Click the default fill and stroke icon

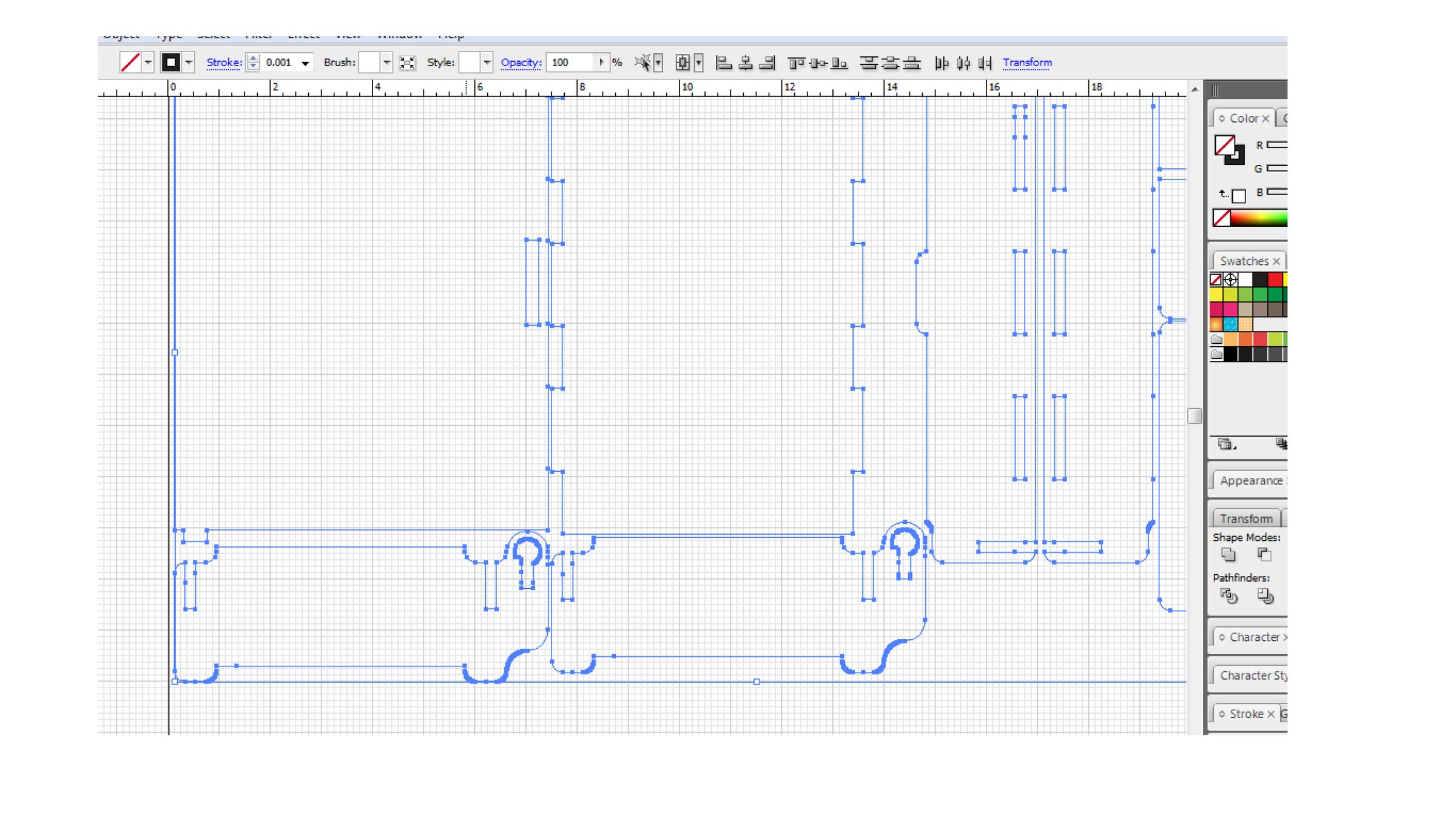[1237, 195]
